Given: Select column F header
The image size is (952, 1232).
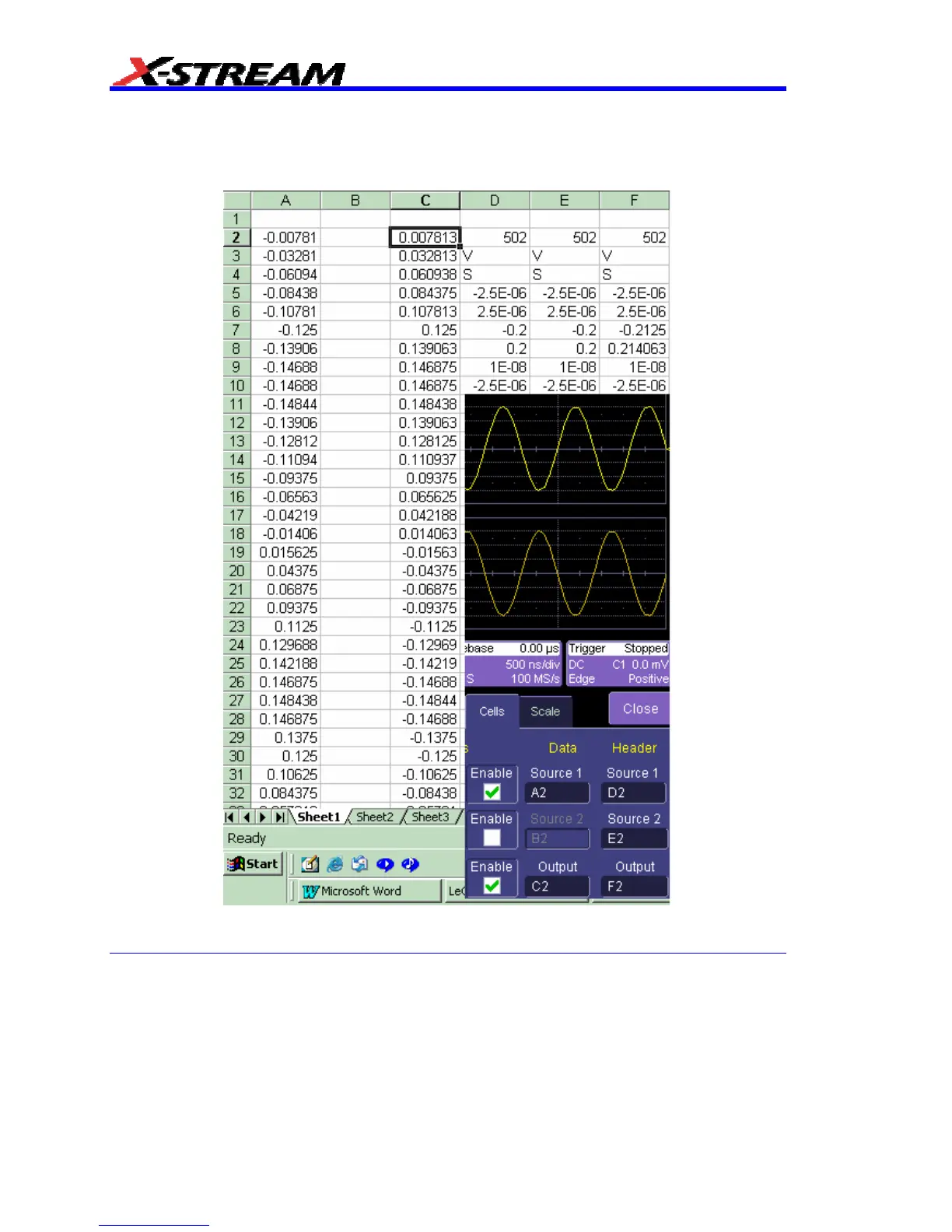Looking at the screenshot, I should (x=635, y=201).
